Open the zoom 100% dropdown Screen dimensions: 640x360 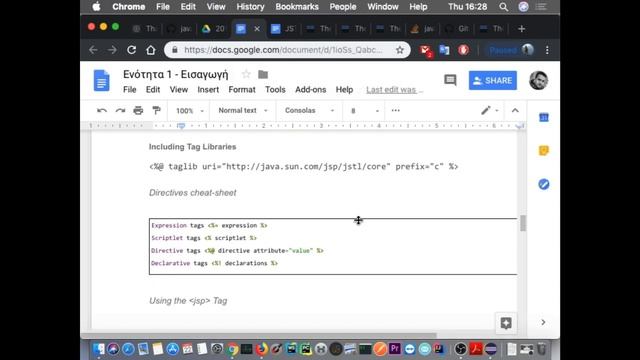[189, 110]
